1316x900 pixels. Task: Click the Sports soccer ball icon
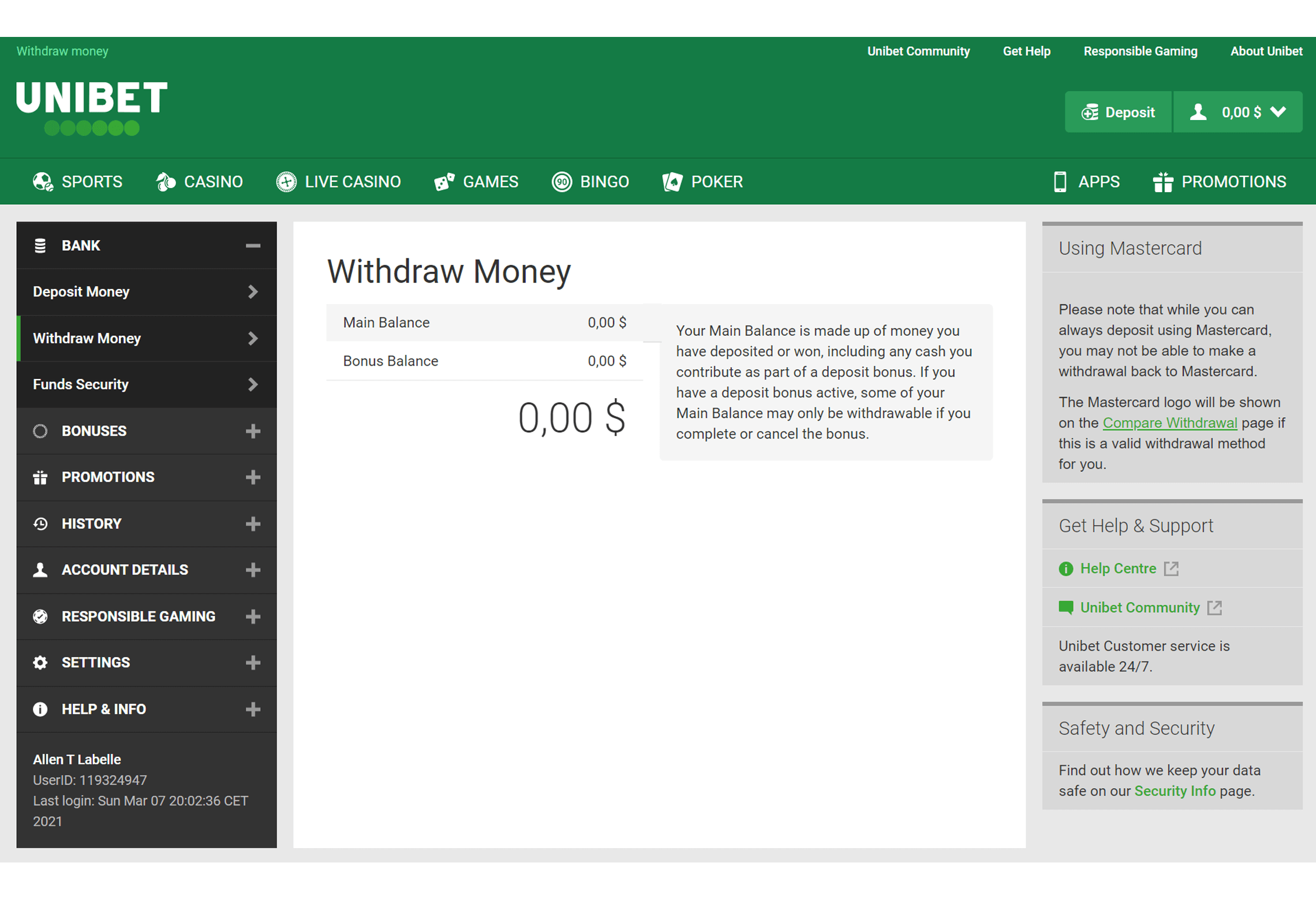43,182
